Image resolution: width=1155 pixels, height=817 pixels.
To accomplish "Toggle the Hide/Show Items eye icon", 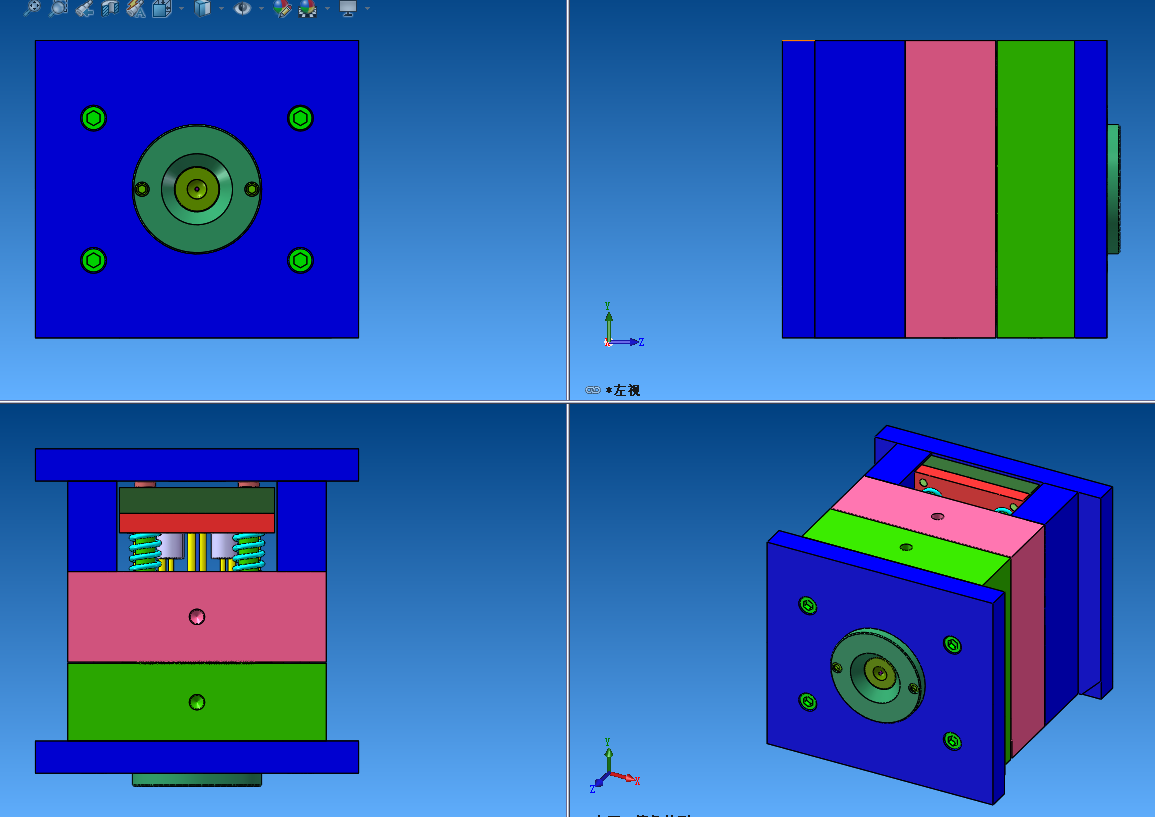I will [243, 8].
